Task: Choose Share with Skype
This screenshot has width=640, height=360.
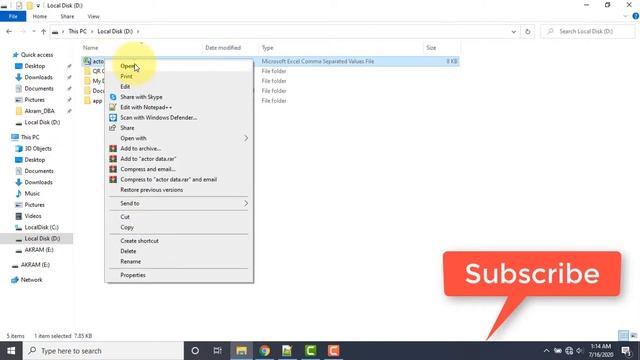Action: [x=141, y=97]
